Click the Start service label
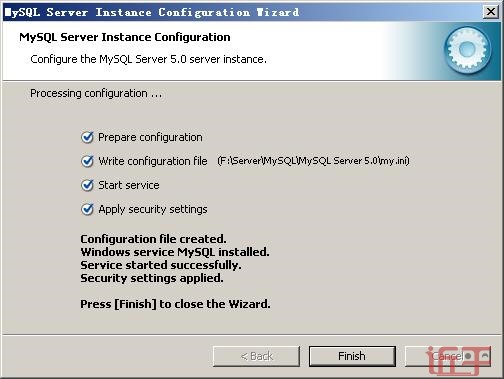The width and height of the screenshot is (504, 379). 129,185
